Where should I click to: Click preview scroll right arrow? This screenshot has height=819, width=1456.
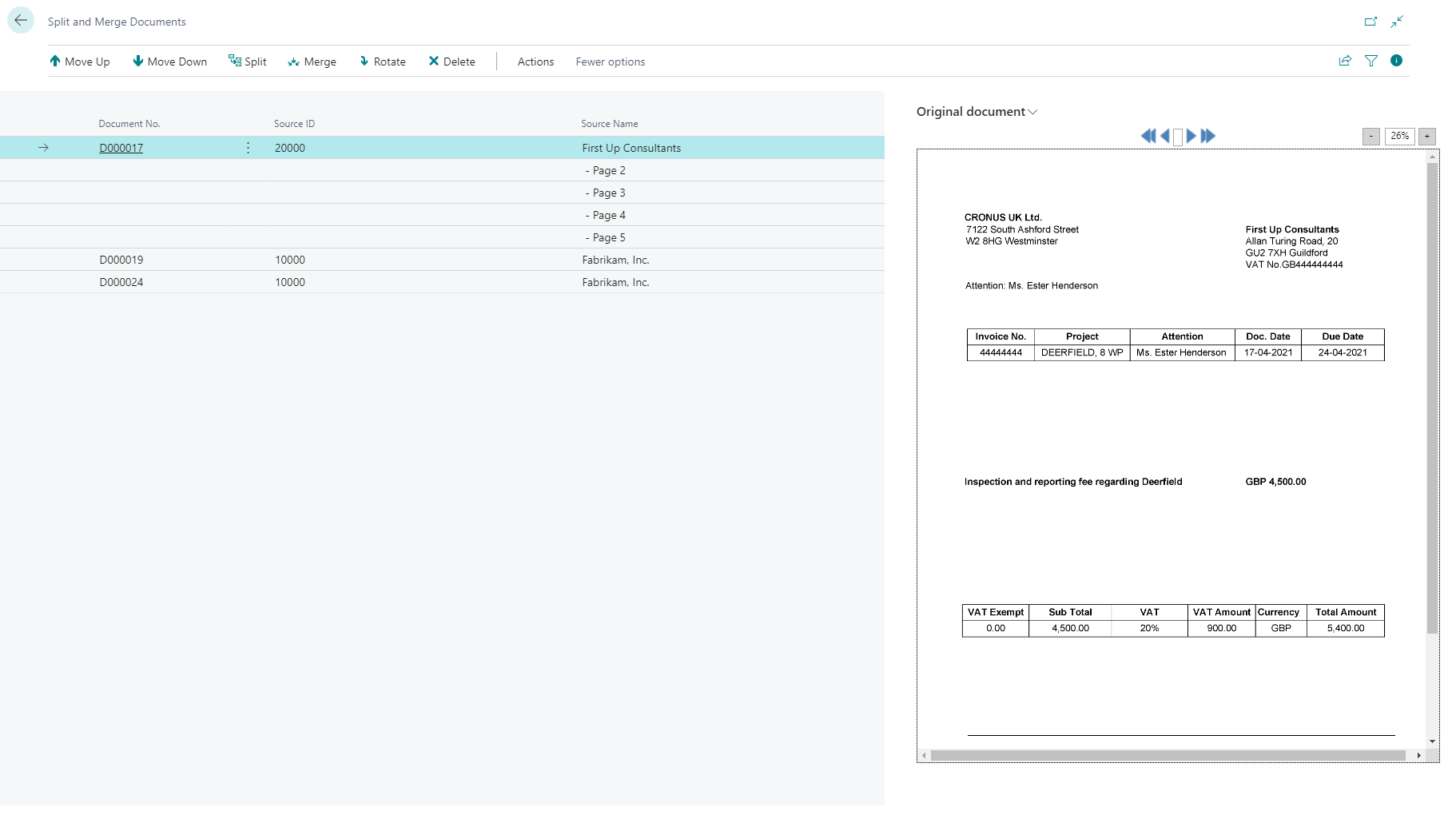pyautogui.click(x=1419, y=755)
